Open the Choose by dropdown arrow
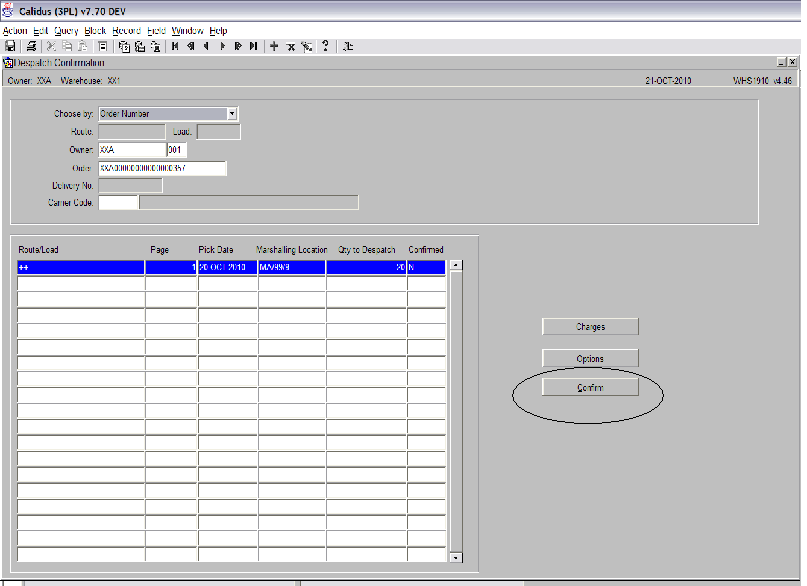The image size is (807, 586). click(232, 114)
